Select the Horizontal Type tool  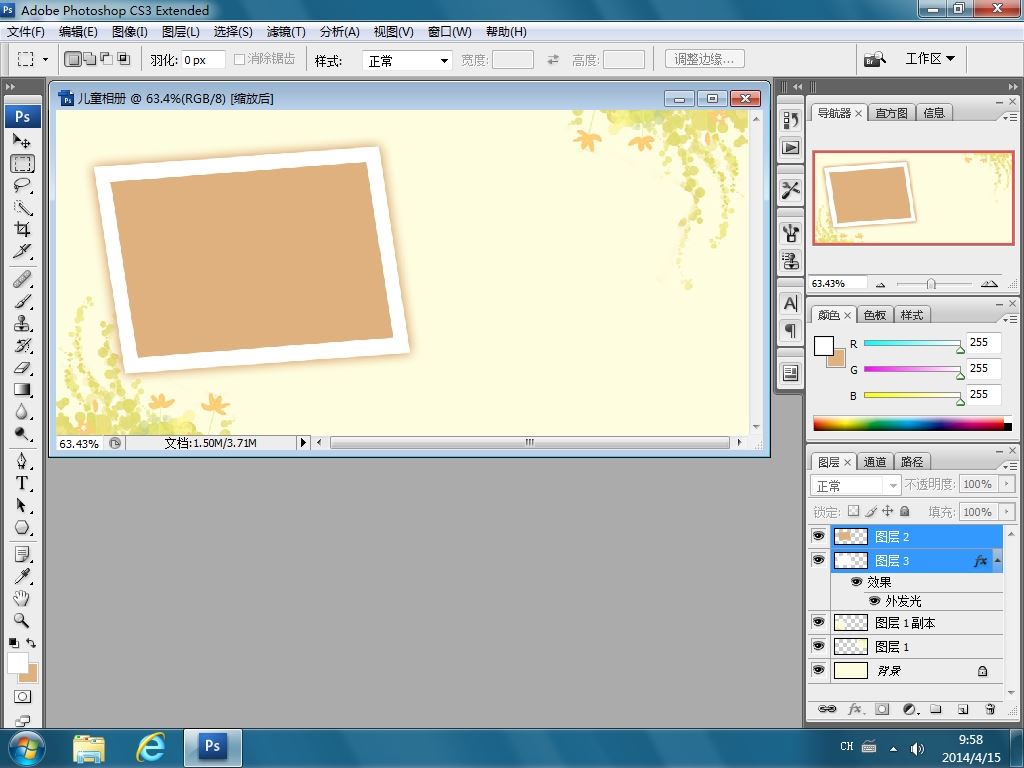(x=22, y=483)
